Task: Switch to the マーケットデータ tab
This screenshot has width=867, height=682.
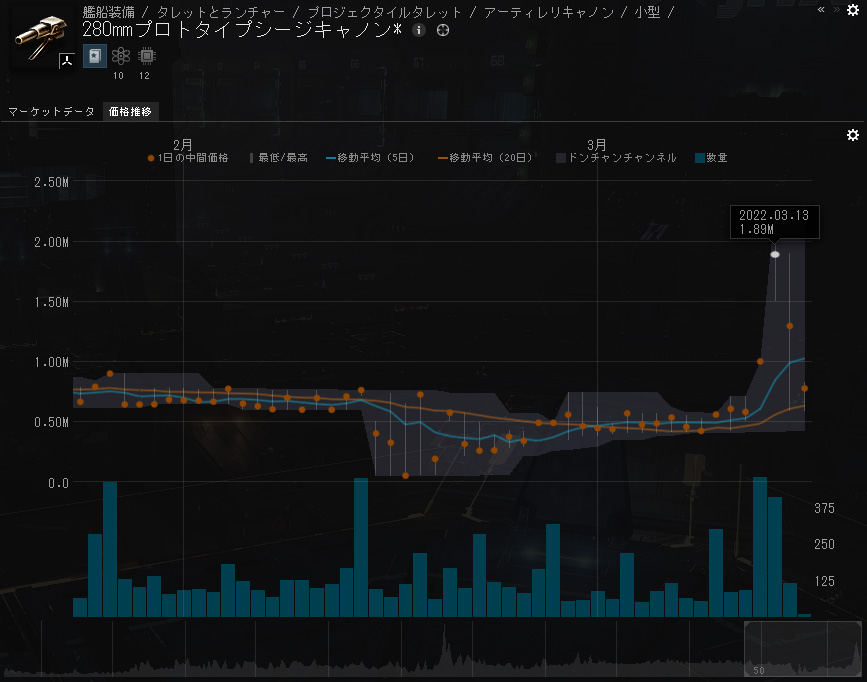Action: click(51, 112)
